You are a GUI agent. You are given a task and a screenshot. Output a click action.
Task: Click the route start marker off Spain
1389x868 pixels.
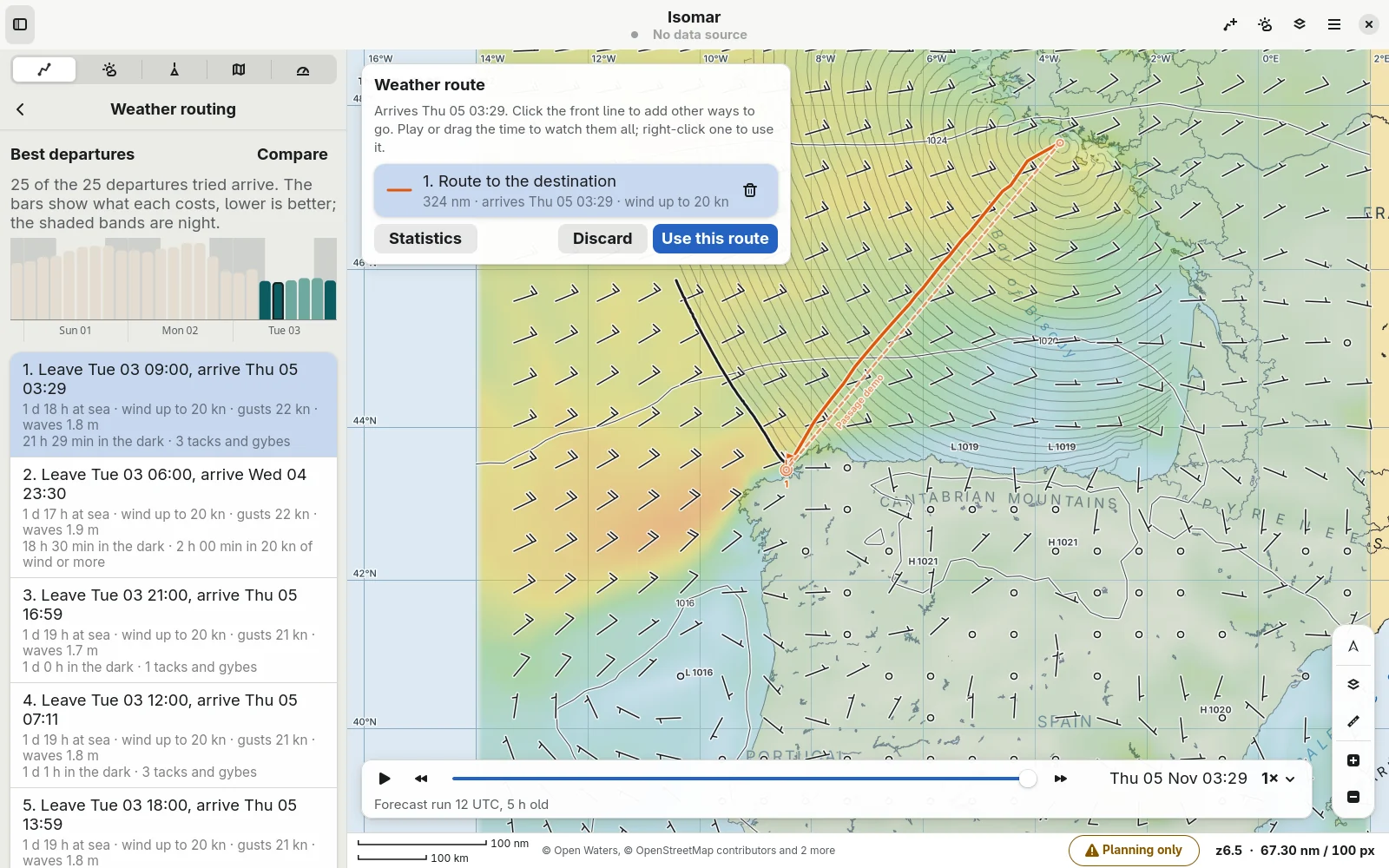tap(786, 470)
